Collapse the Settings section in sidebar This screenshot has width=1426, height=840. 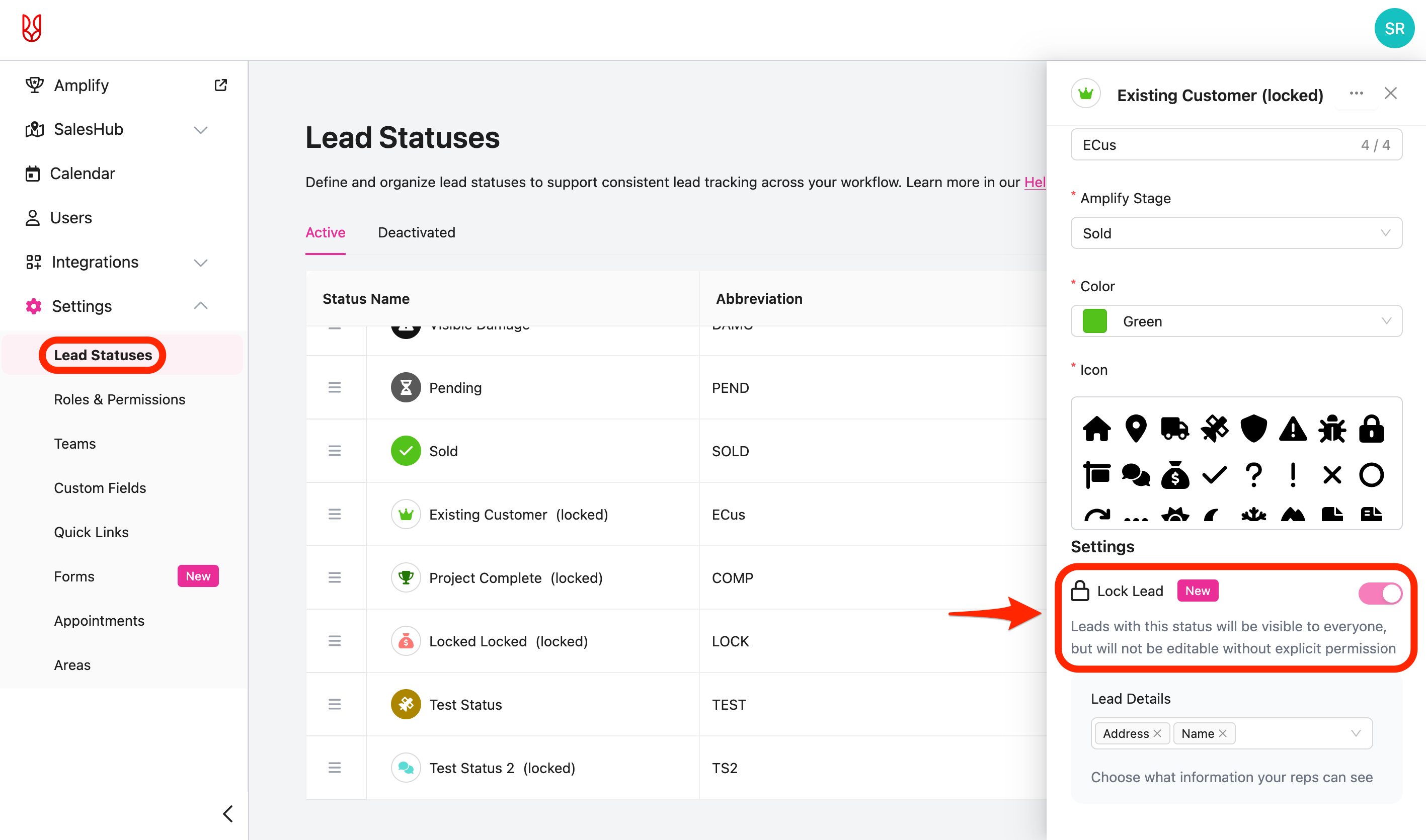(200, 306)
